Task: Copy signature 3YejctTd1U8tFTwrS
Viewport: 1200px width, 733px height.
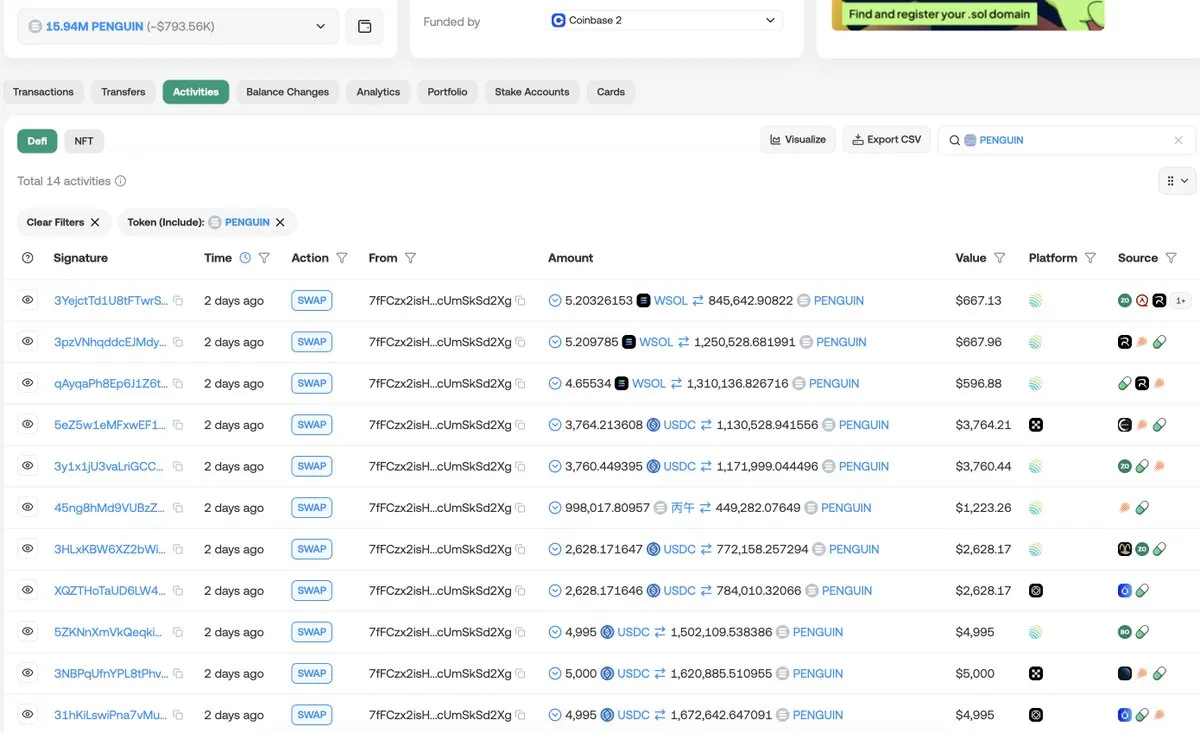Action: (178, 301)
